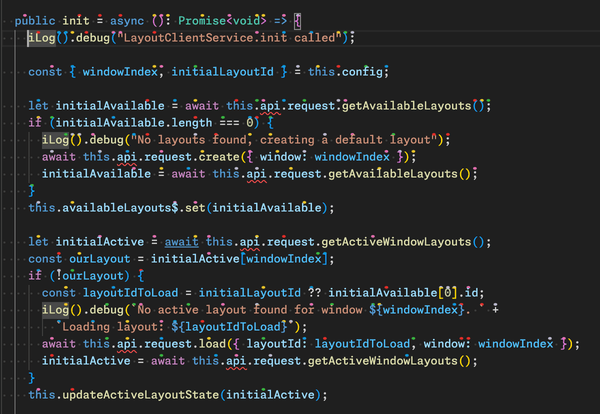
Task: Click 'windowIndex' inside the initialActive bracket index
Action: coord(284,259)
